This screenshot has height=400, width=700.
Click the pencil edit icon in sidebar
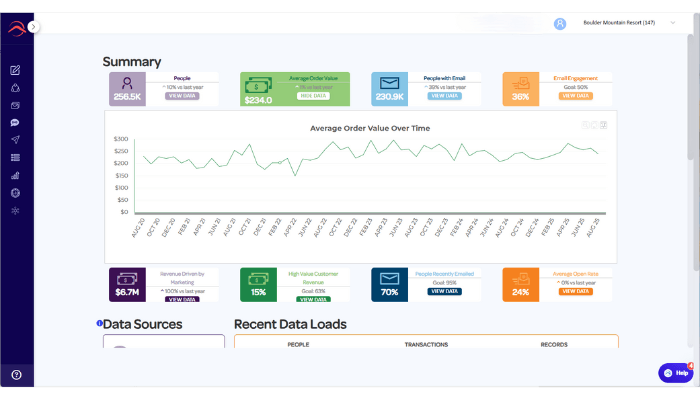[16, 70]
